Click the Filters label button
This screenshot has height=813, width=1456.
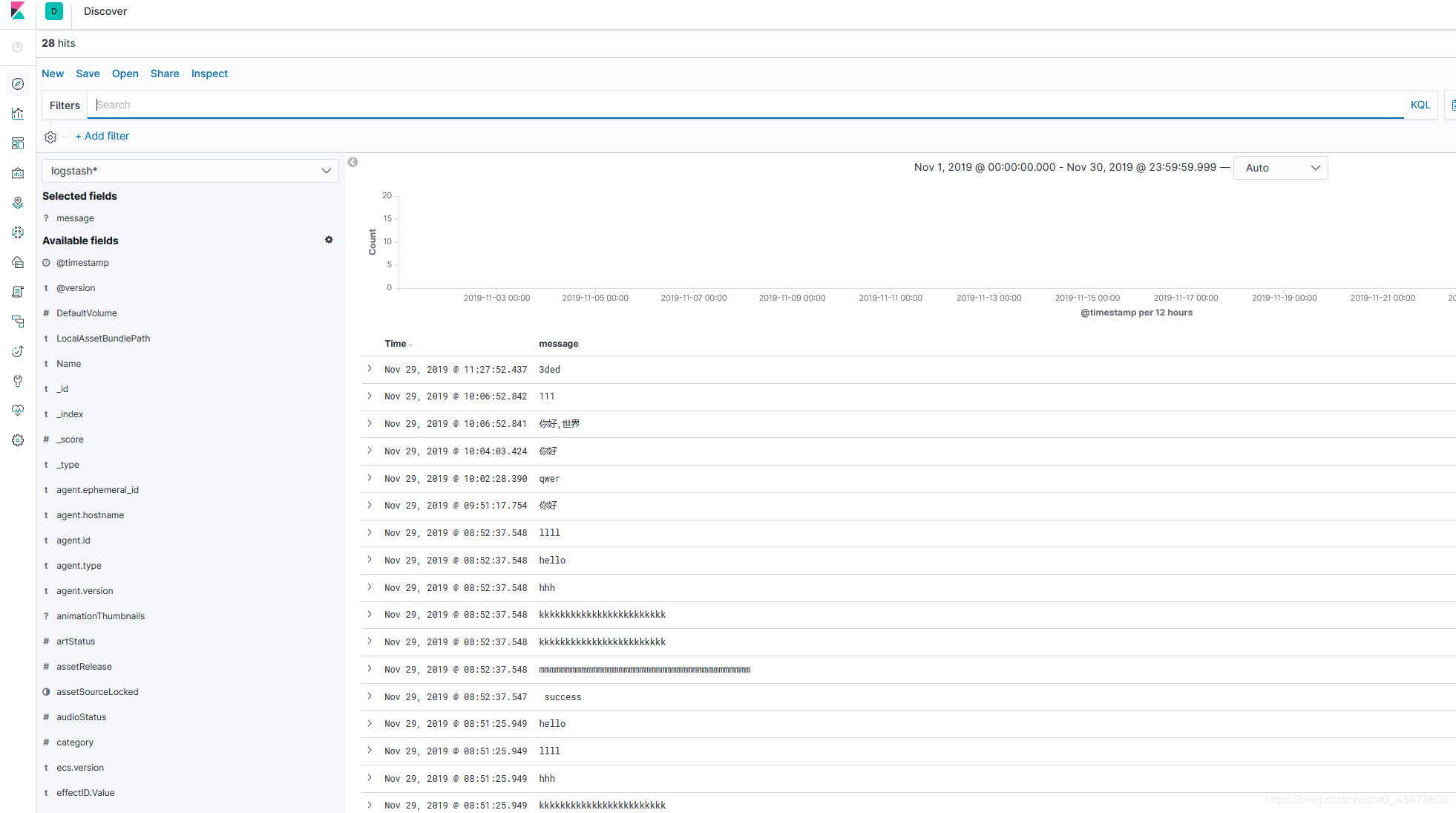[65, 105]
